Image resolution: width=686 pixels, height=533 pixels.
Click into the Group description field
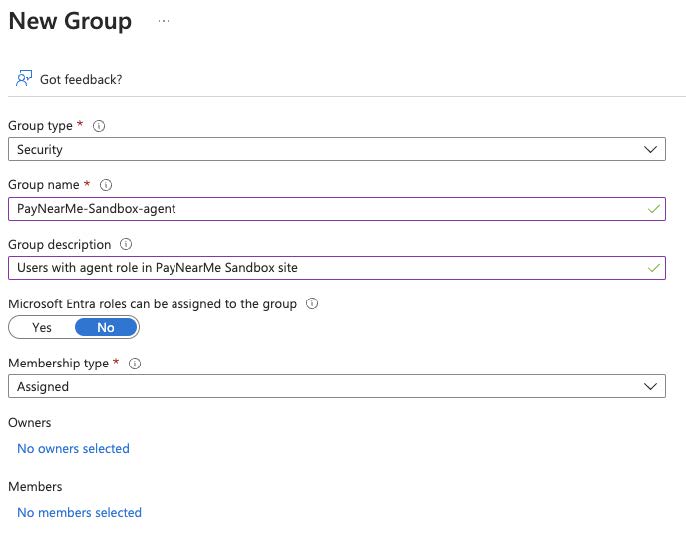coord(337,268)
